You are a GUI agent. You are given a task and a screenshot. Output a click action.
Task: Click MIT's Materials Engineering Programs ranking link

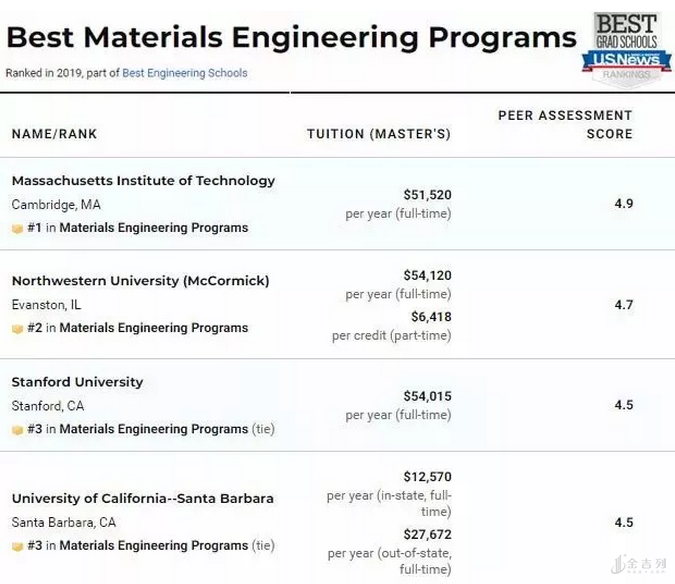(153, 228)
